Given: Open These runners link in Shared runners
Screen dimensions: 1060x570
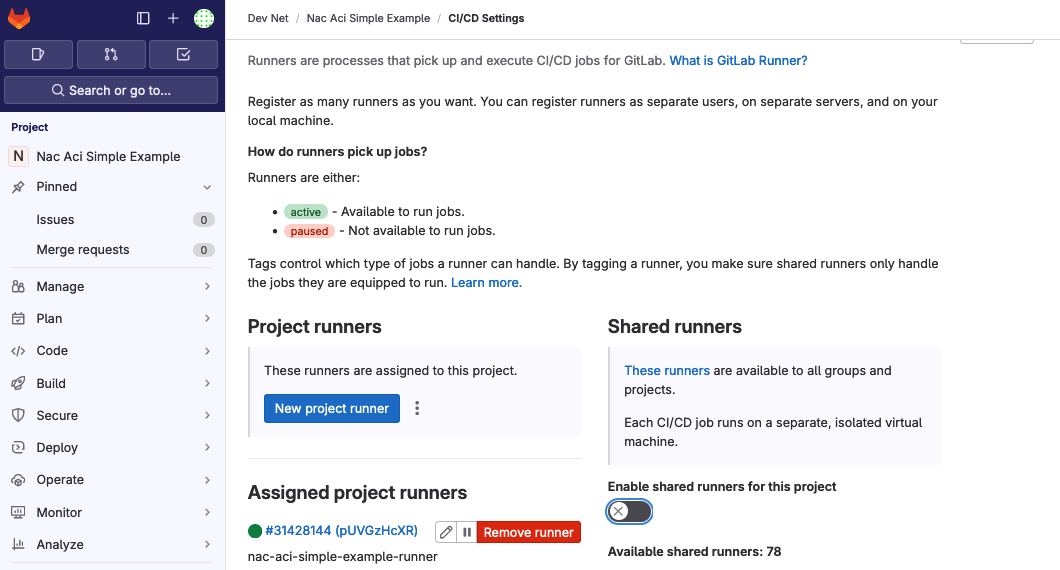Looking at the screenshot, I should pos(667,371).
